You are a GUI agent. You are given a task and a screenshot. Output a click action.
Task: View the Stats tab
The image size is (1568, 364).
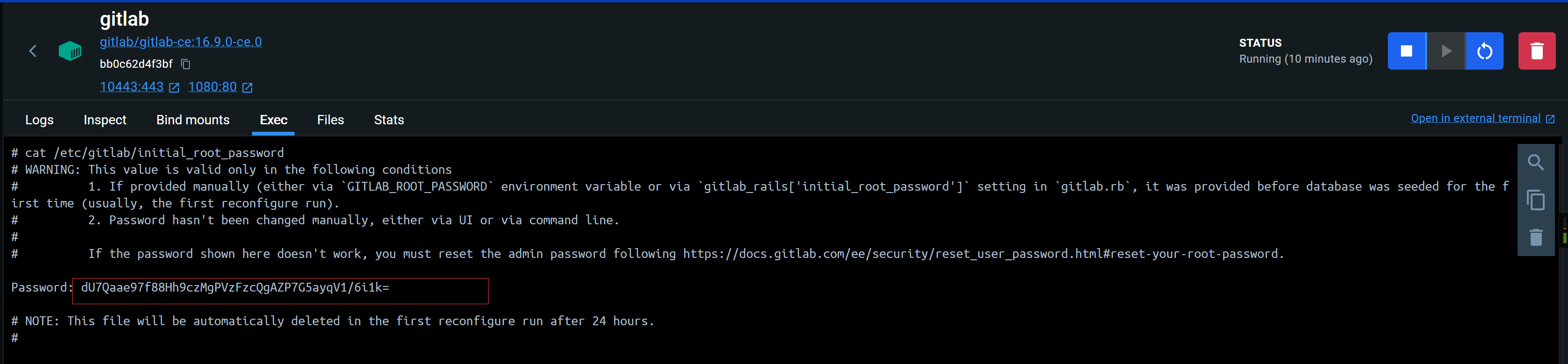tap(389, 120)
